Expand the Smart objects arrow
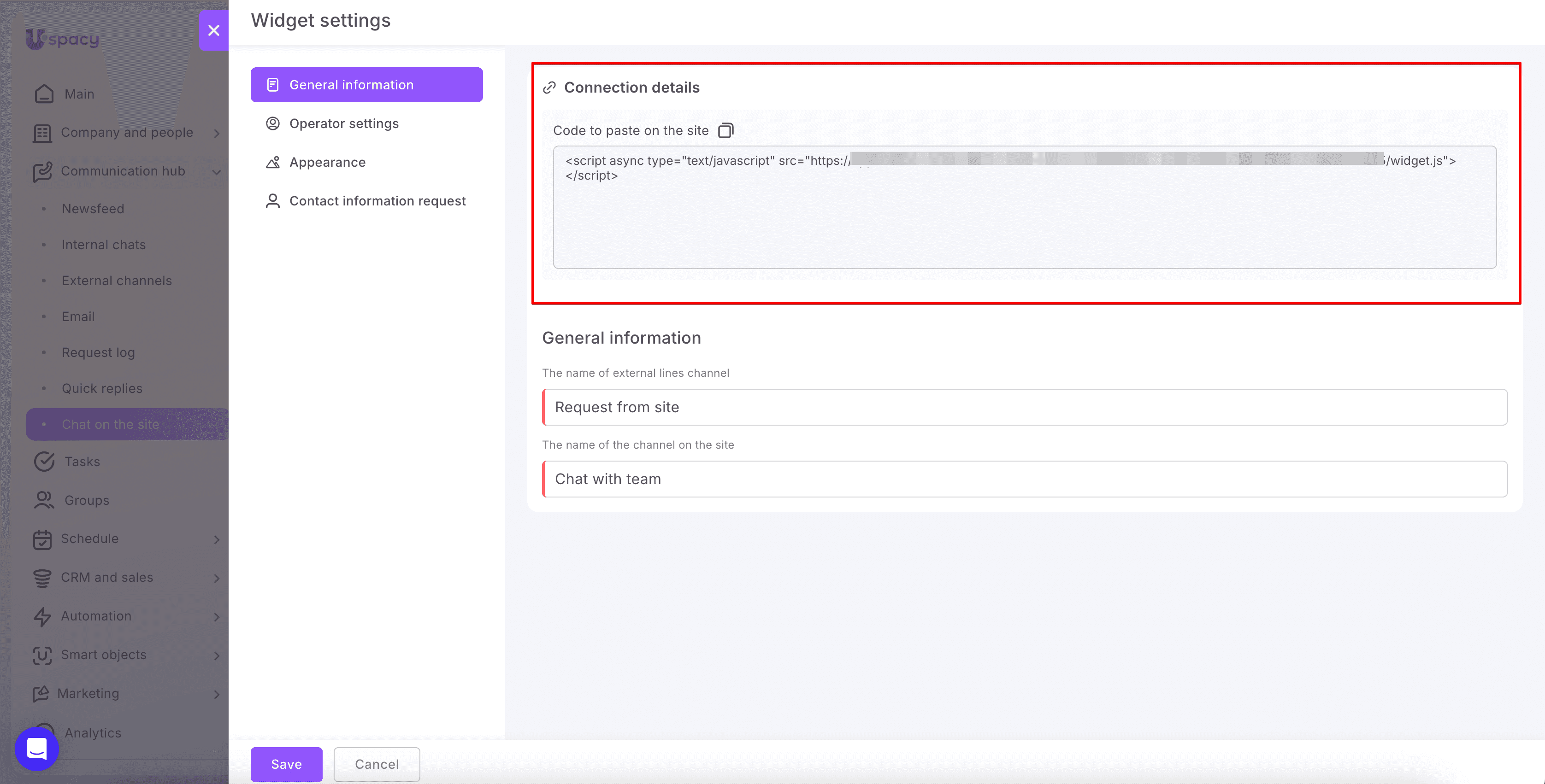 217,655
